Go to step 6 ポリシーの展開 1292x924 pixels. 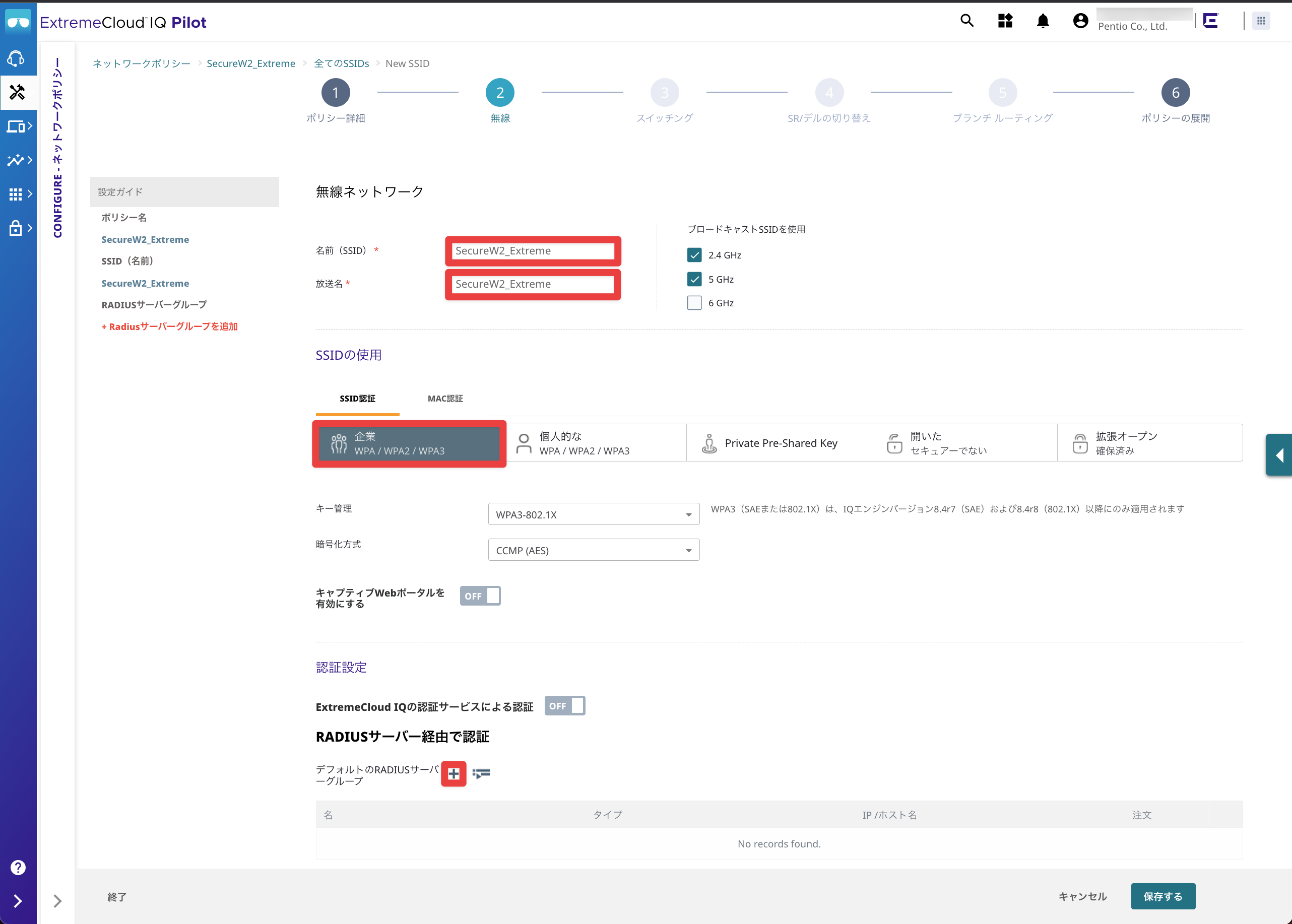coord(1176,92)
